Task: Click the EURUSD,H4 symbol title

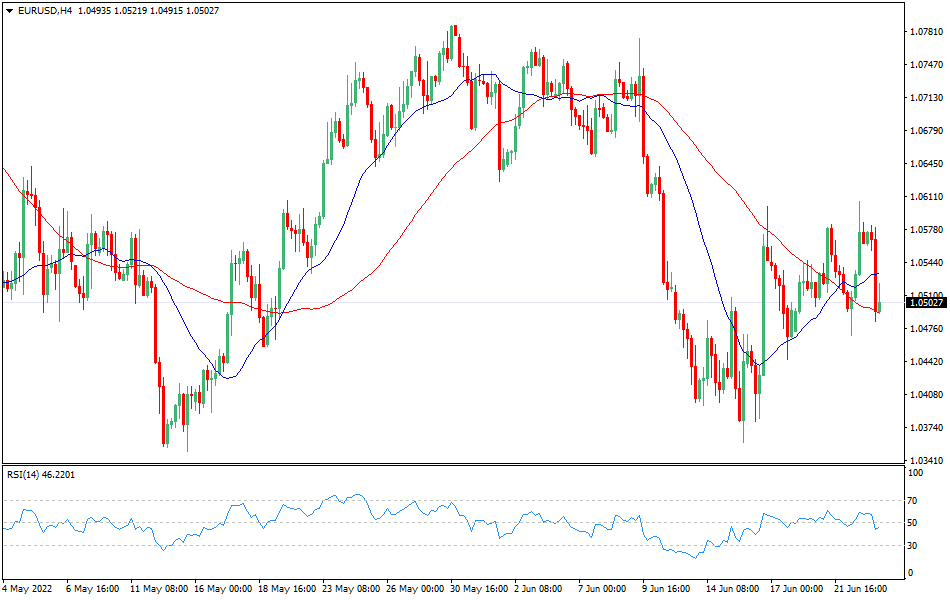Action: coord(45,10)
